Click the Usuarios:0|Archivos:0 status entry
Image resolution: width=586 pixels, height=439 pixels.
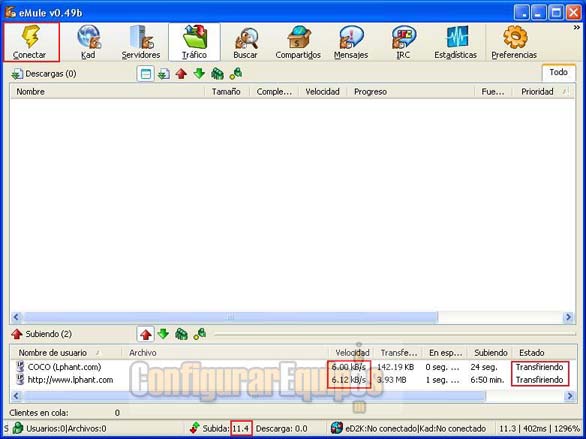[x=66, y=429]
